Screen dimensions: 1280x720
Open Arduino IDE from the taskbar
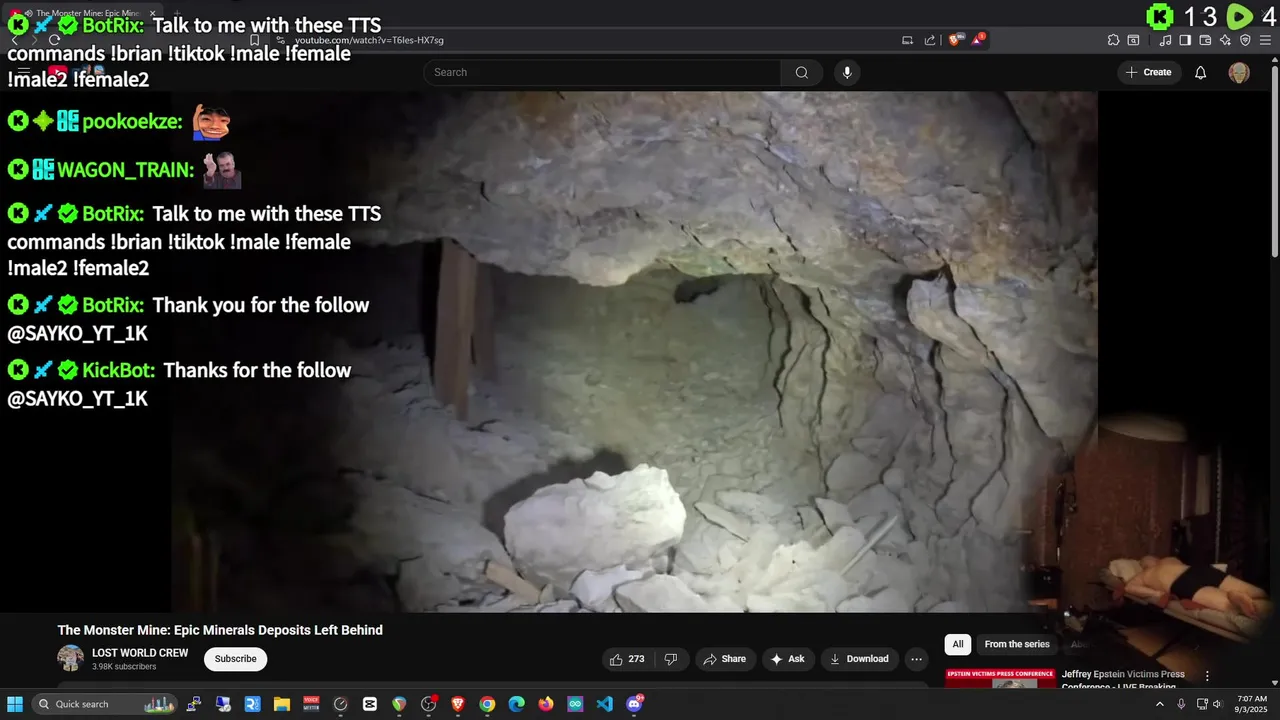[x=575, y=704]
